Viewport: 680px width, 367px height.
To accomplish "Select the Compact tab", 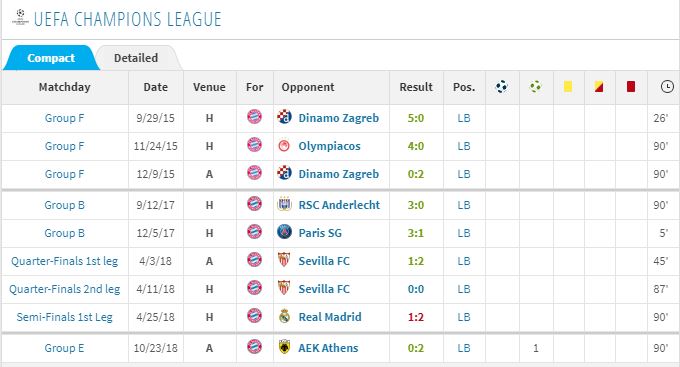I will [51, 58].
